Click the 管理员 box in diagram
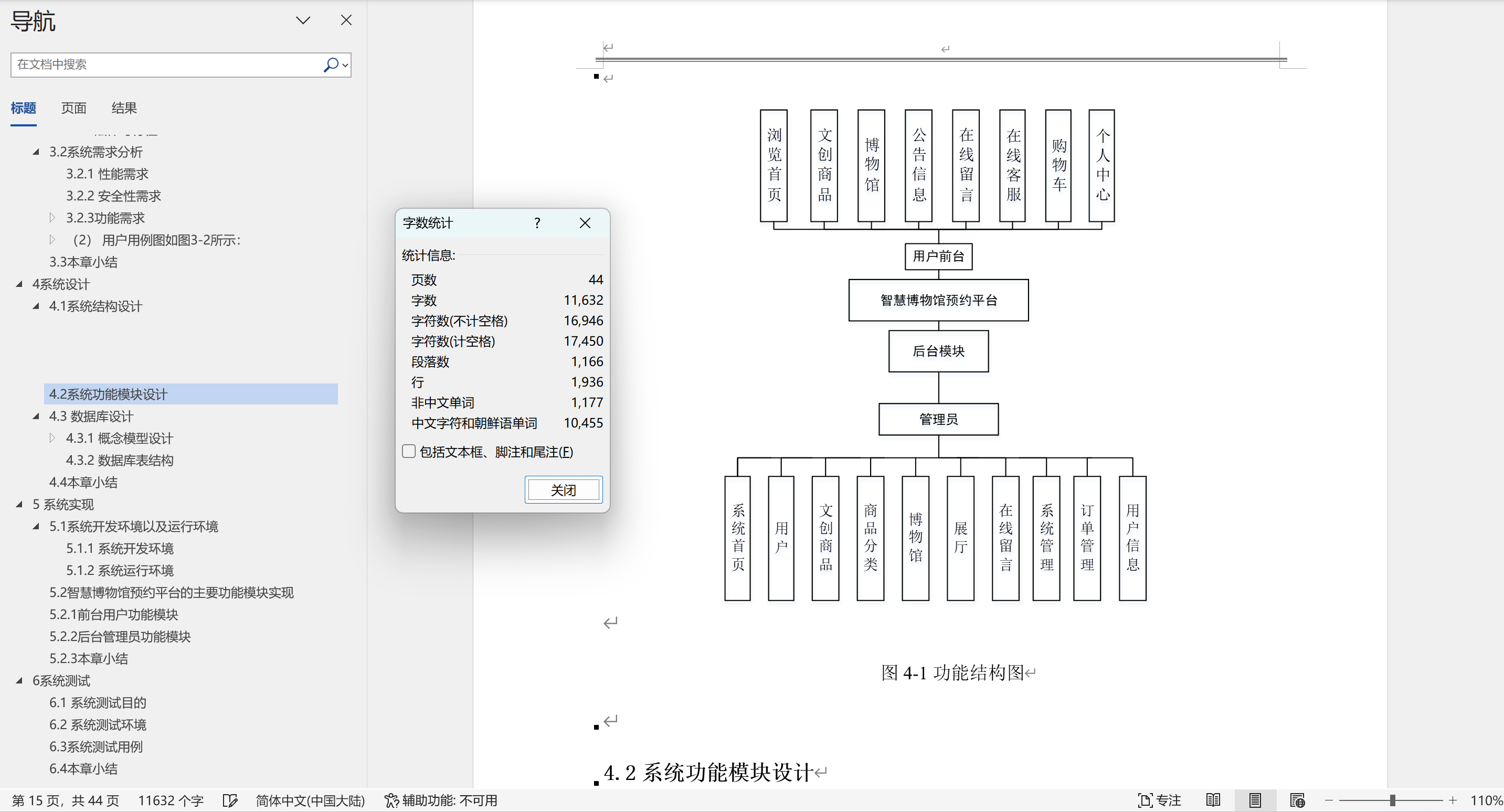 [x=938, y=419]
